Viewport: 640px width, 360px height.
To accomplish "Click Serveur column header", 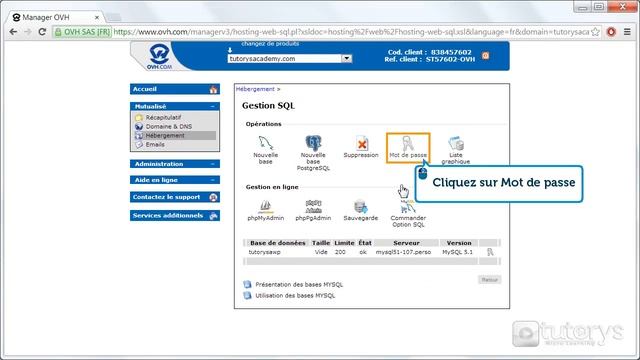I will 406,243.
